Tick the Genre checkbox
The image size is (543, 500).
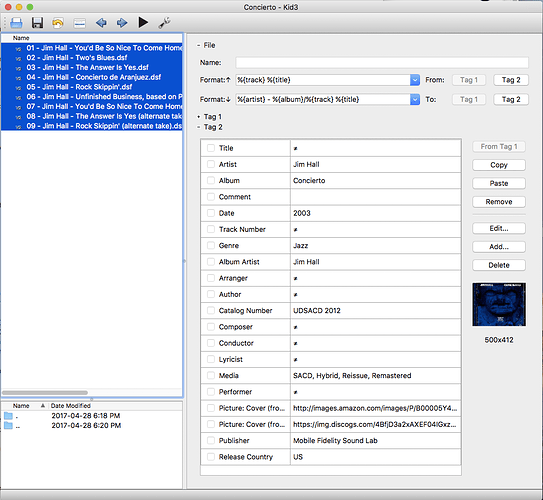click(x=211, y=245)
